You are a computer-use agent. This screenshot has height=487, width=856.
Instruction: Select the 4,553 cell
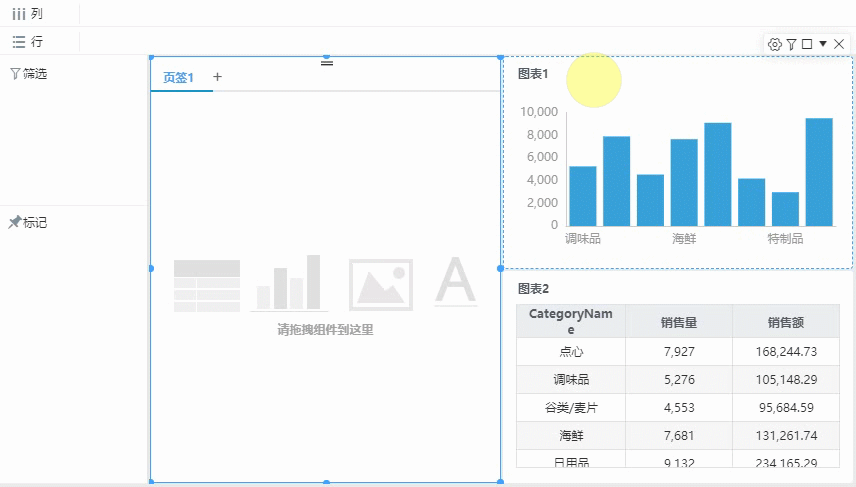coord(679,407)
